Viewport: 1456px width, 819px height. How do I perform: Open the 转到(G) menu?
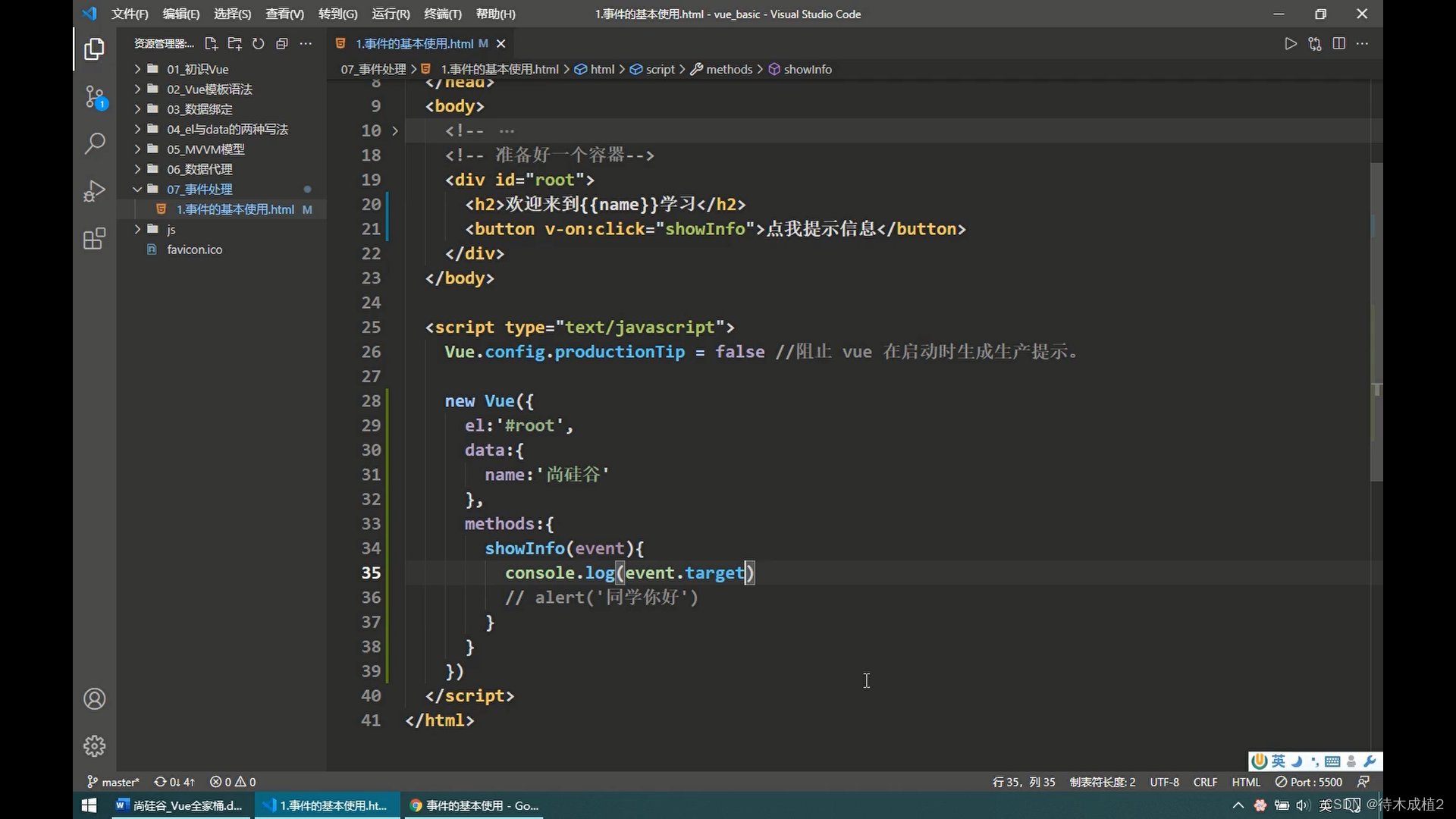point(337,14)
